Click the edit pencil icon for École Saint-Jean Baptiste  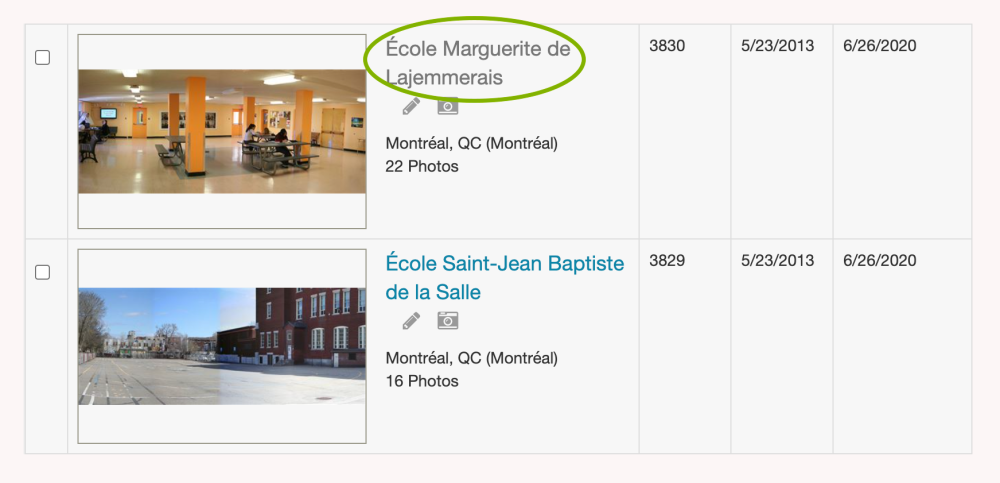coord(411,321)
